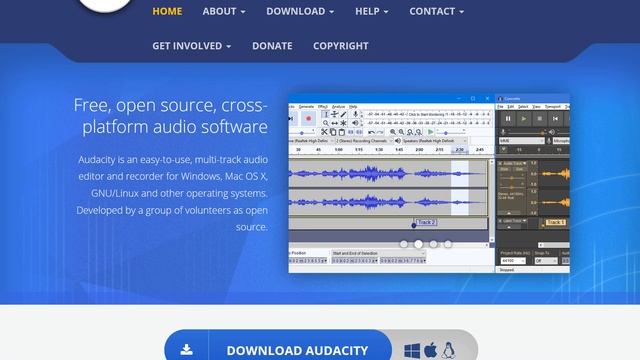Viewport: 640px width, 360px height.
Task: Click the scissors Cut icon
Action: click(x=324, y=132)
